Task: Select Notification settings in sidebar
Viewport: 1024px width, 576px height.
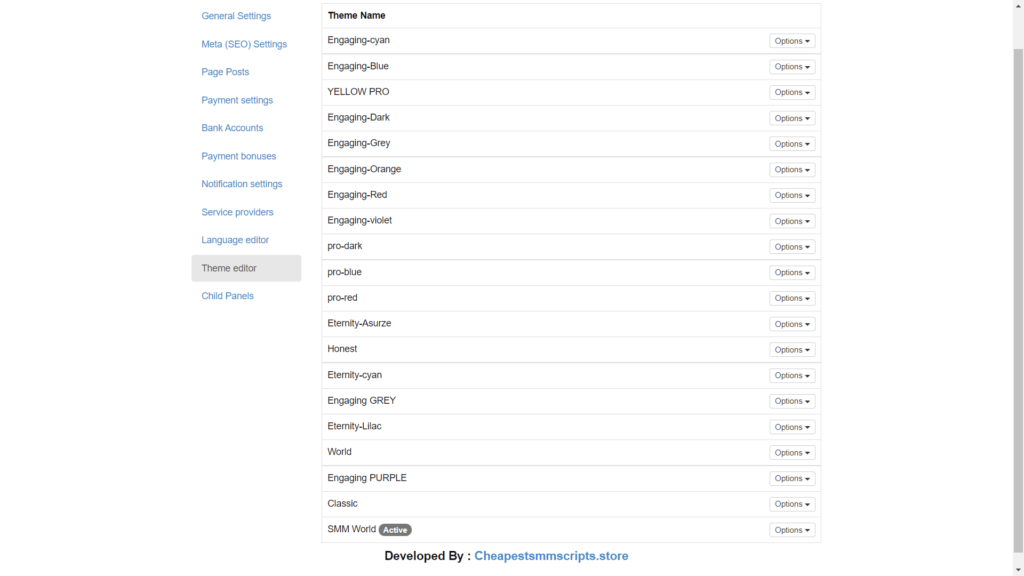Action: (x=242, y=184)
